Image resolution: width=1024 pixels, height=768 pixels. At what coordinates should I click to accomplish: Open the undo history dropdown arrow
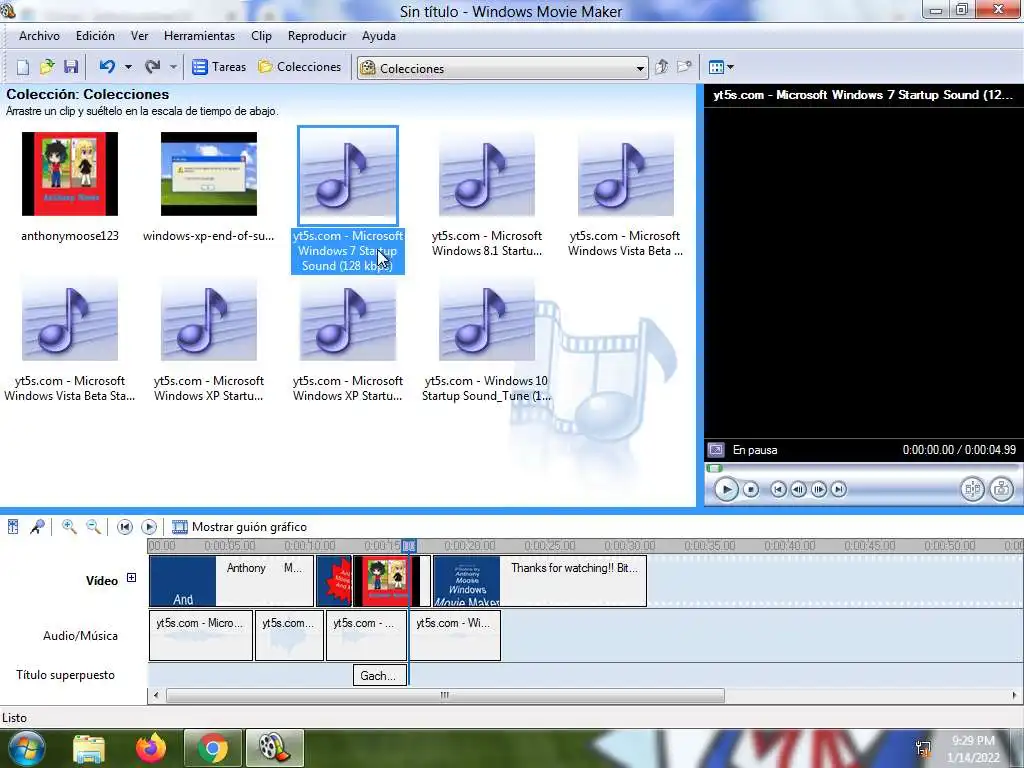click(x=128, y=67)
